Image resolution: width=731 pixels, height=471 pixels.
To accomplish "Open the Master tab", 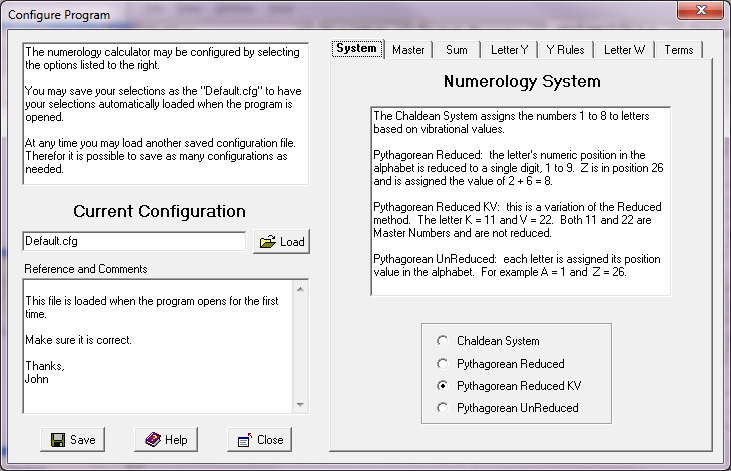I will 408,50.
